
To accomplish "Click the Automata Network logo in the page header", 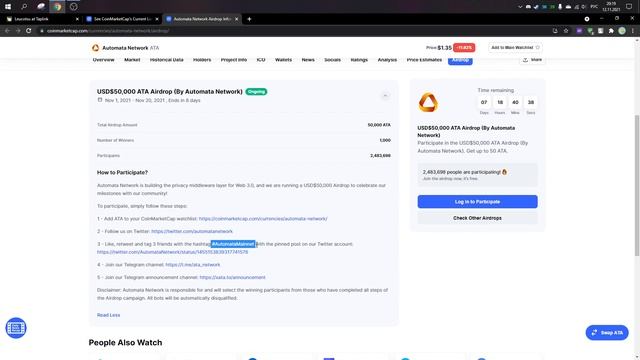I will [x=96, y=48].
